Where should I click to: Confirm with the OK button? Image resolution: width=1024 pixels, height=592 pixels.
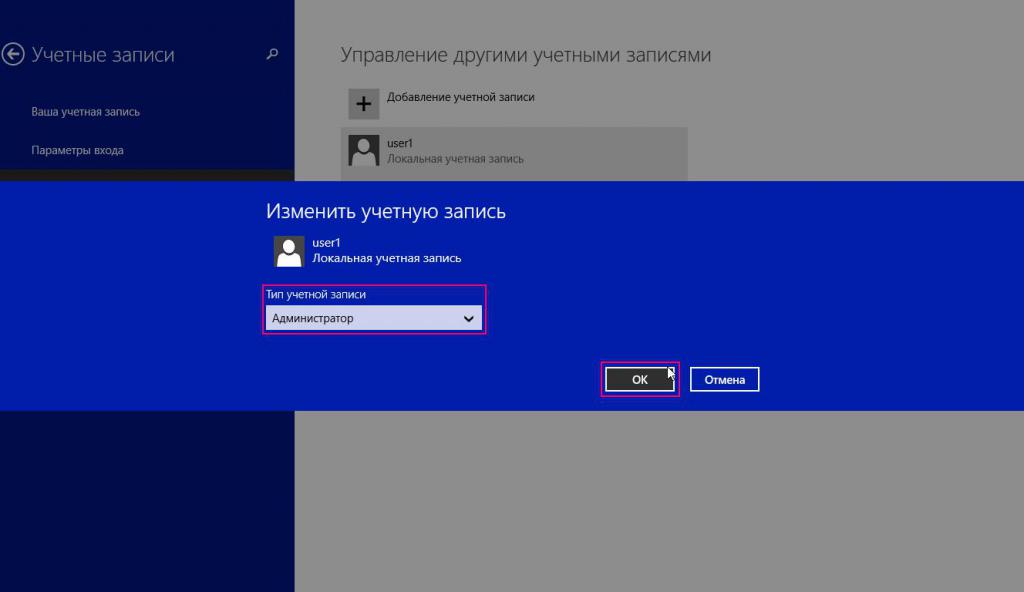point(639,380)
